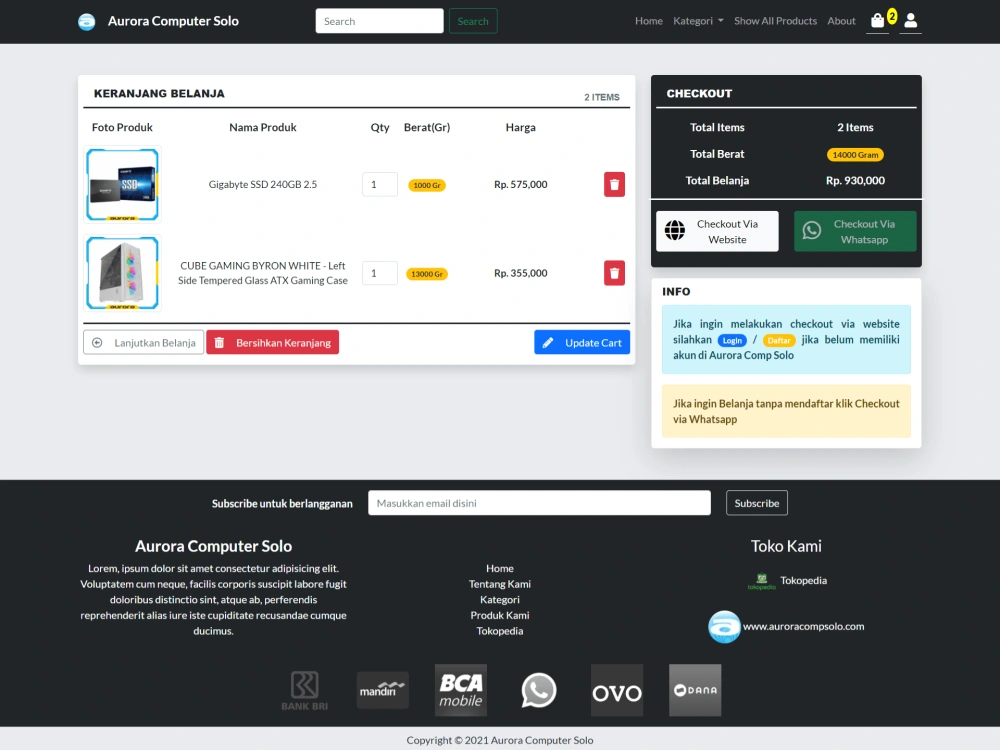The width and height of the screenshot is (1000, 750).
Task: Click footer Produk Kami link
Action: pos(499,615)
